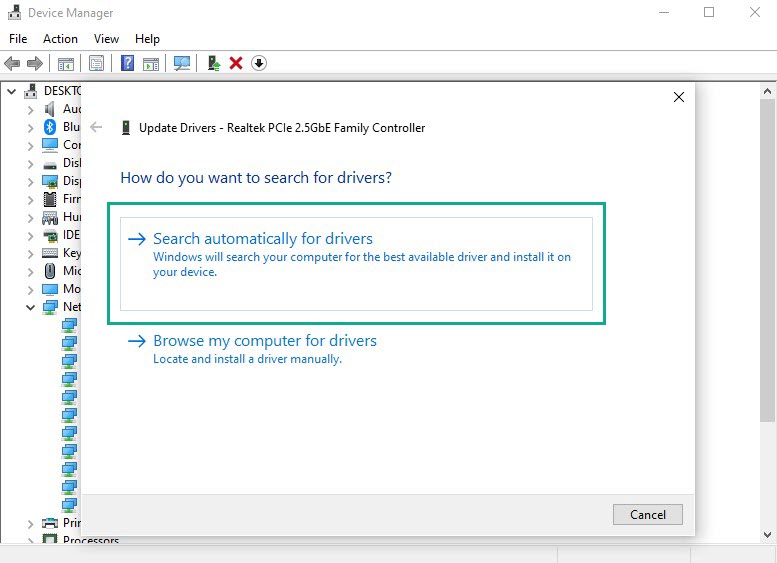Expand the Keyboards category chevron
This screenshot has height=563, width=777.
click(30, 254)
